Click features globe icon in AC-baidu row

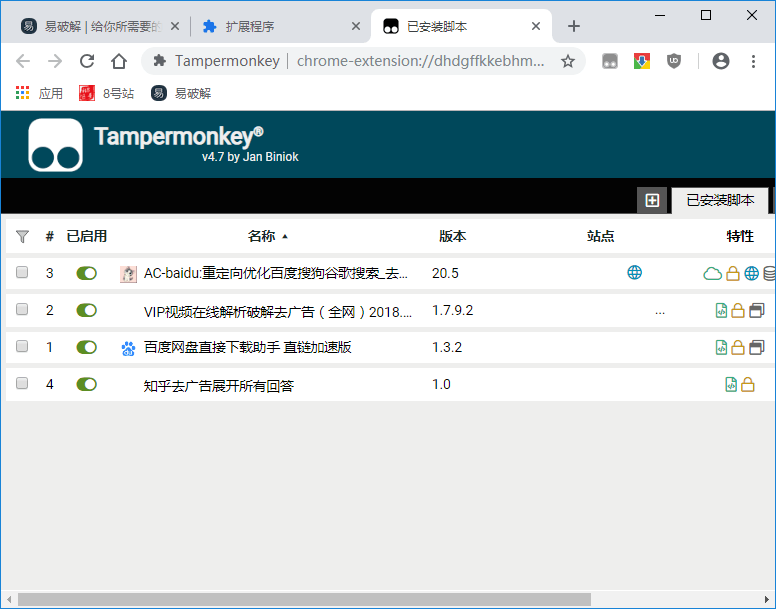pos(751,273)
